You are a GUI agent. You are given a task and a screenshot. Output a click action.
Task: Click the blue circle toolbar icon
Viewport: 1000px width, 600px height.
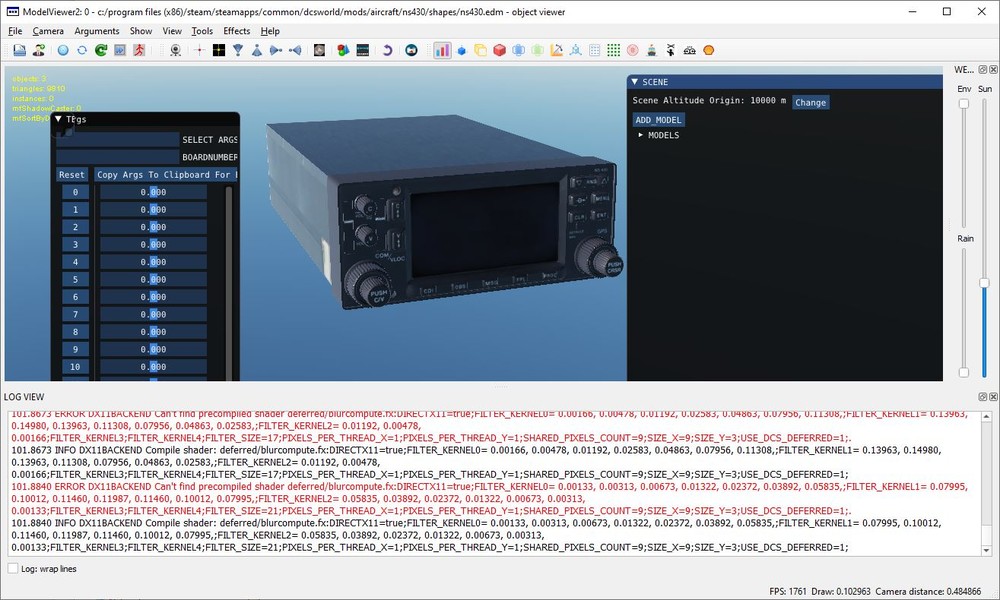(x=62, y=50)
